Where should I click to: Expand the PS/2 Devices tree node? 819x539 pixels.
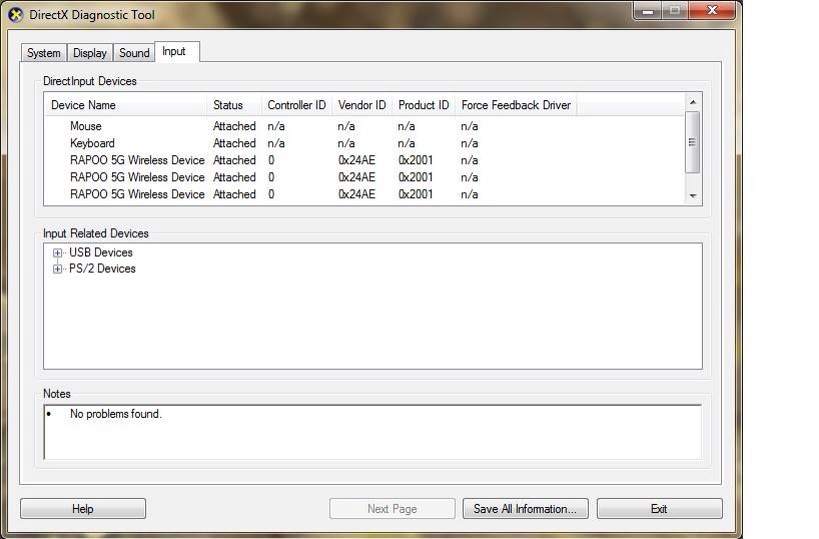pyautogui.click(x=58, y=269)
